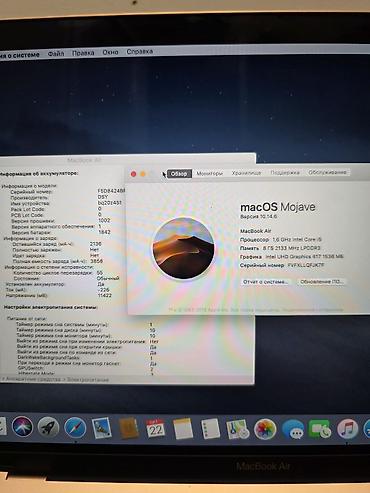
Task: Open Maps icon in dock
Action: [237, 429]
